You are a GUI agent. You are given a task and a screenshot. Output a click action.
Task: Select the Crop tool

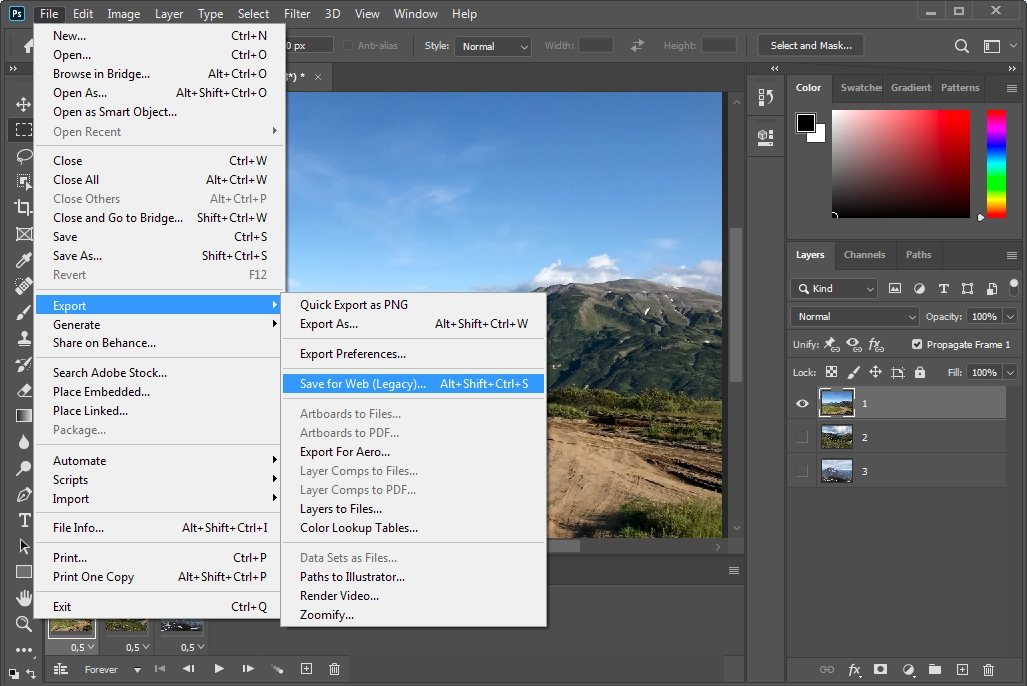(x=23, y=205)
